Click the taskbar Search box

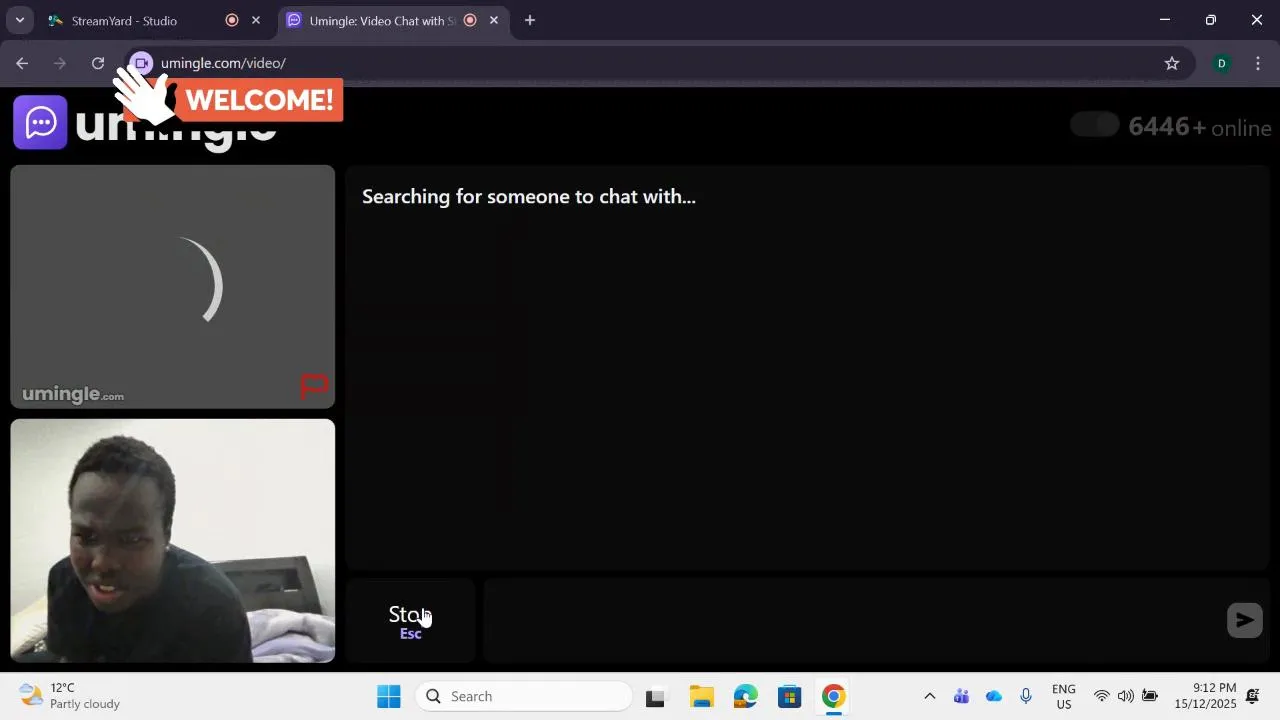click(524, 696)
